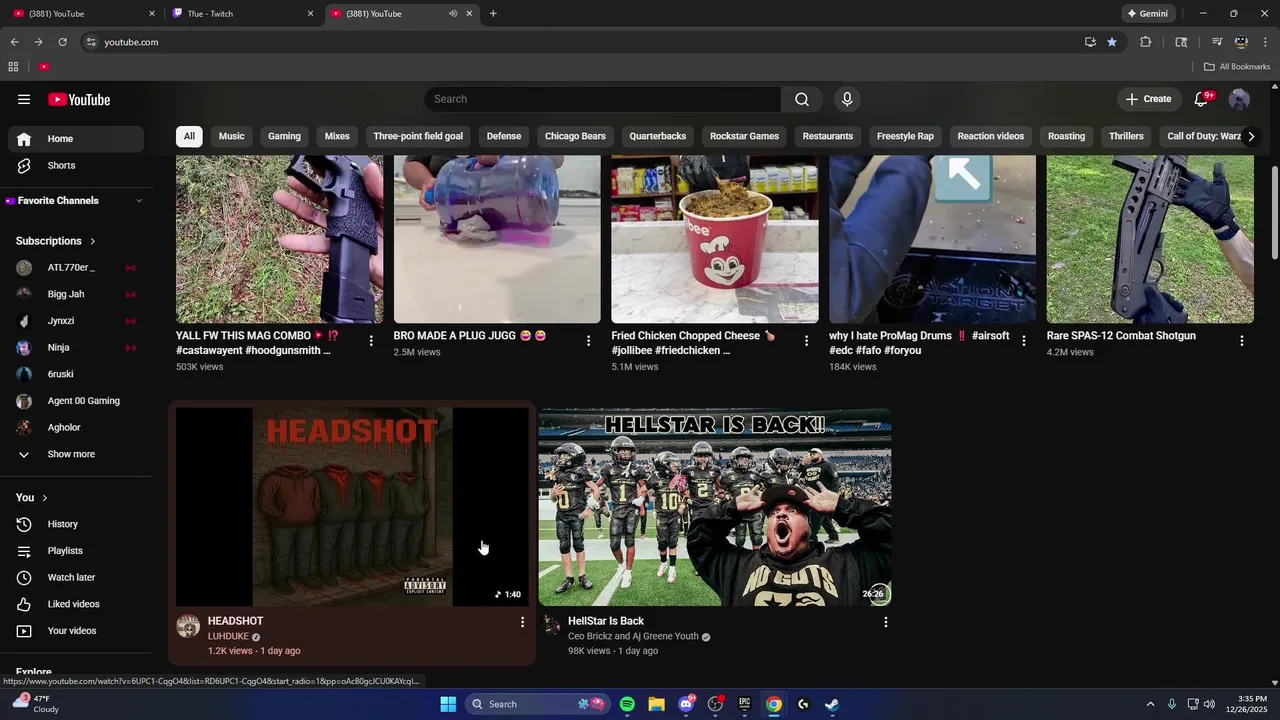
Task: Open the Bigg Jah subscription channel
Action: [x=76, y=294]
